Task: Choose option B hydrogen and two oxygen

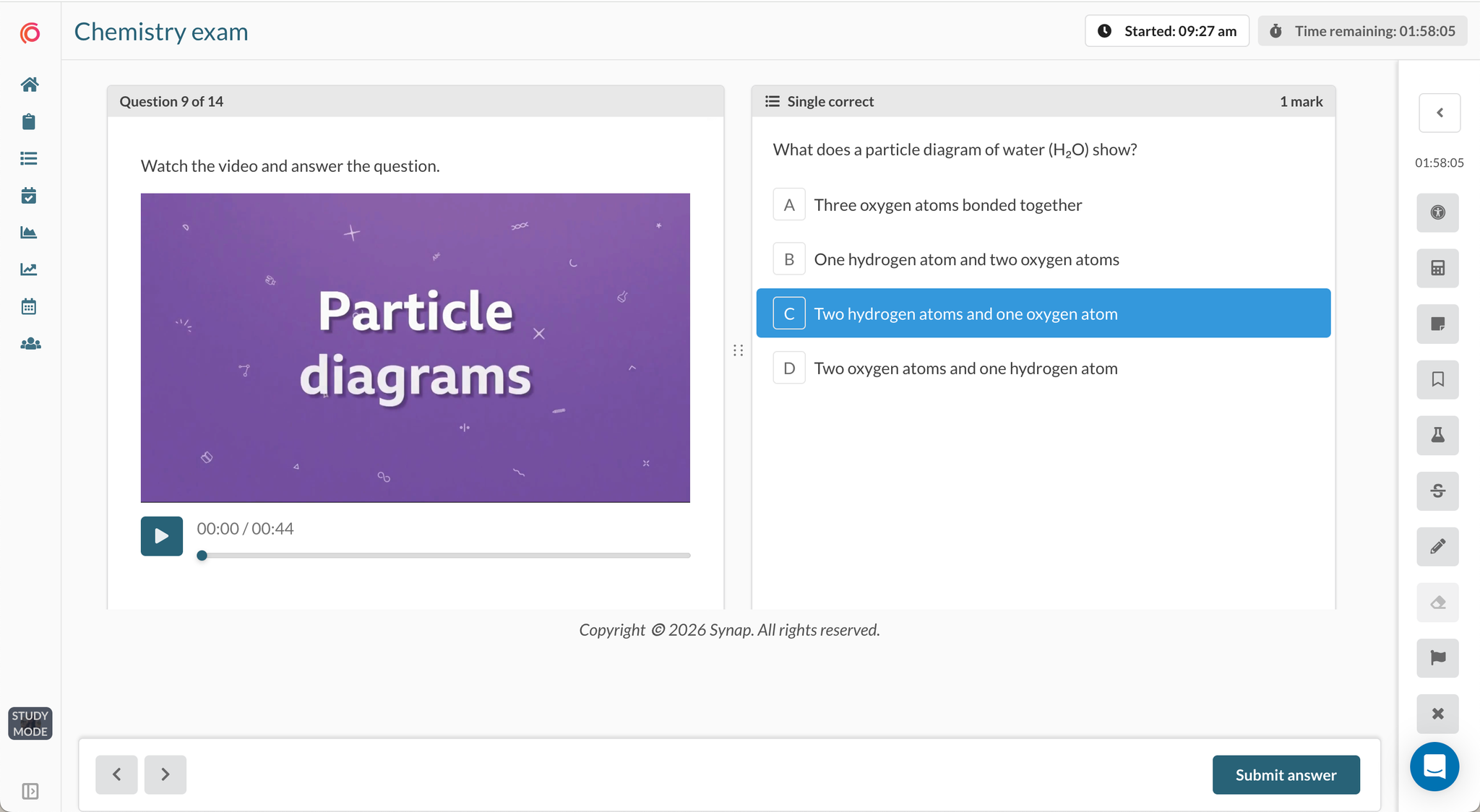Action: pos(1043,259)
